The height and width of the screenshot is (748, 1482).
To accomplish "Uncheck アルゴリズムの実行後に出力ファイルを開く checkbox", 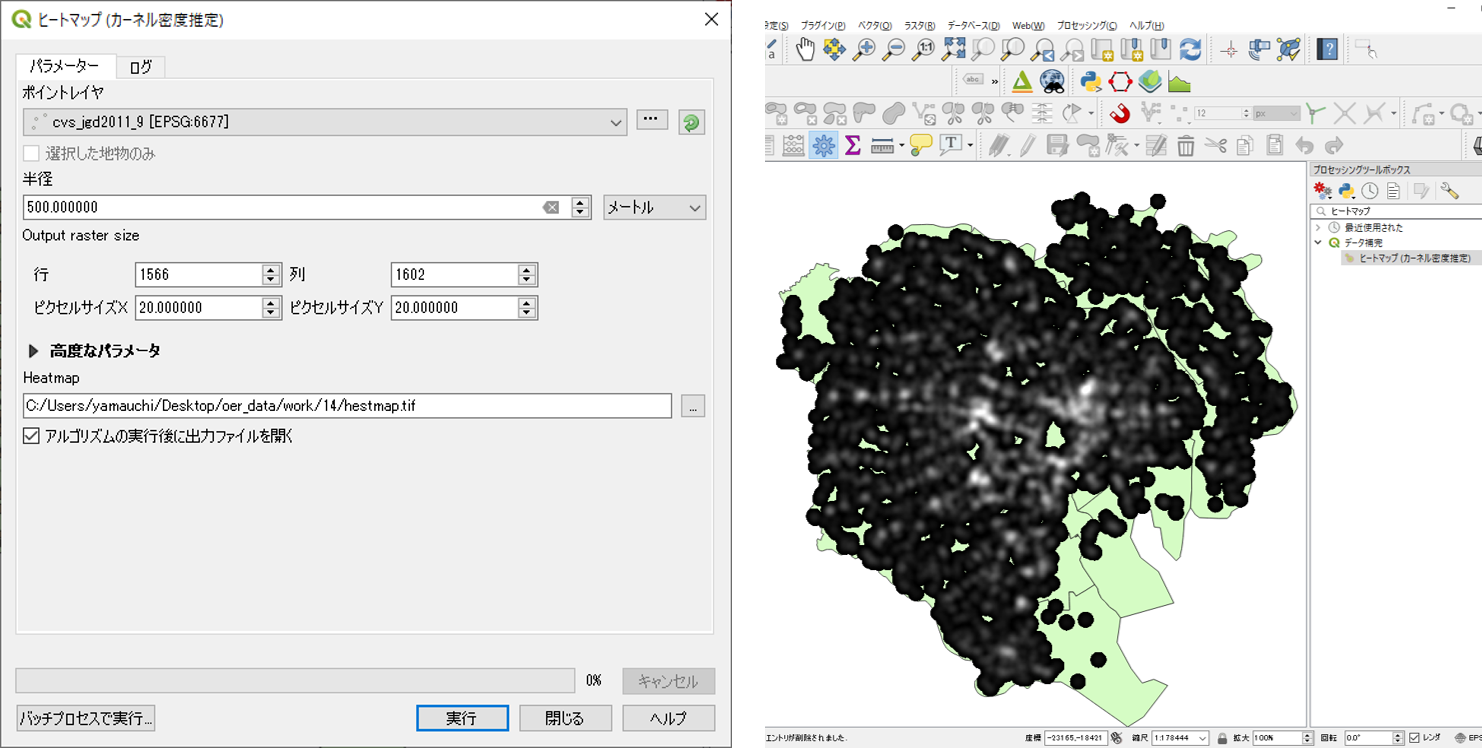I will click(x=31, y=436).
